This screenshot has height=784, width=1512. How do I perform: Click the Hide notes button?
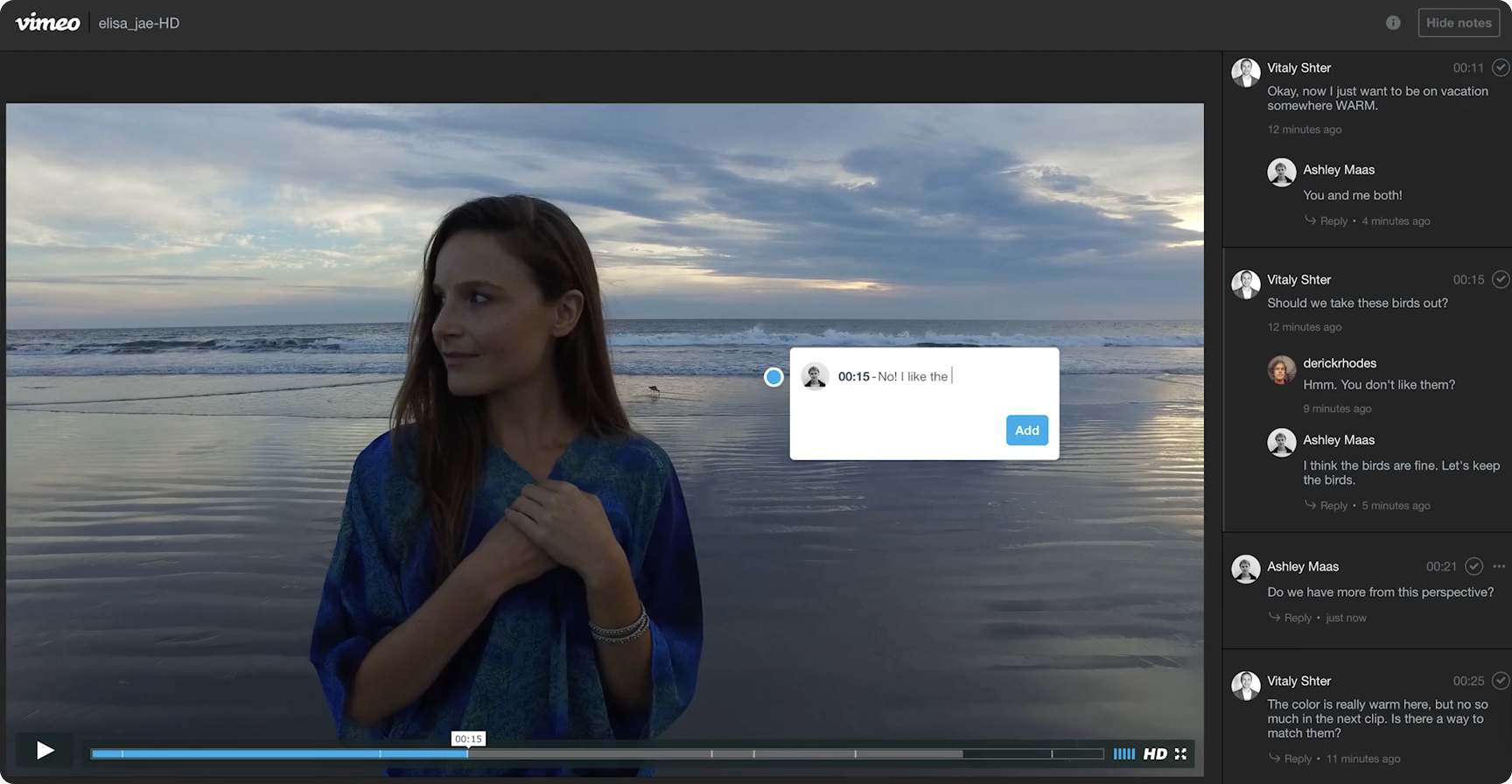1459,23
